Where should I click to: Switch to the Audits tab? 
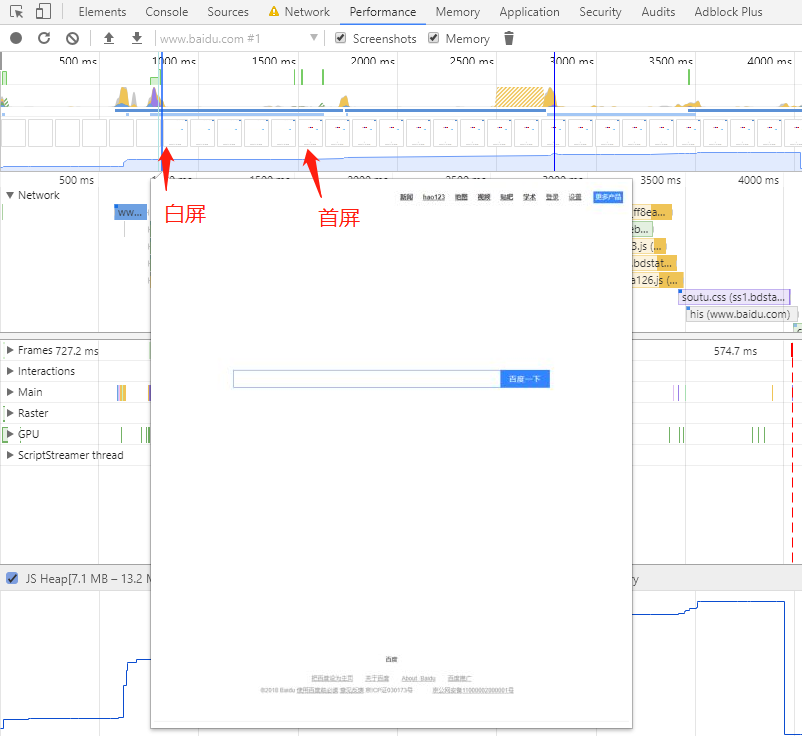coord(658,12)
